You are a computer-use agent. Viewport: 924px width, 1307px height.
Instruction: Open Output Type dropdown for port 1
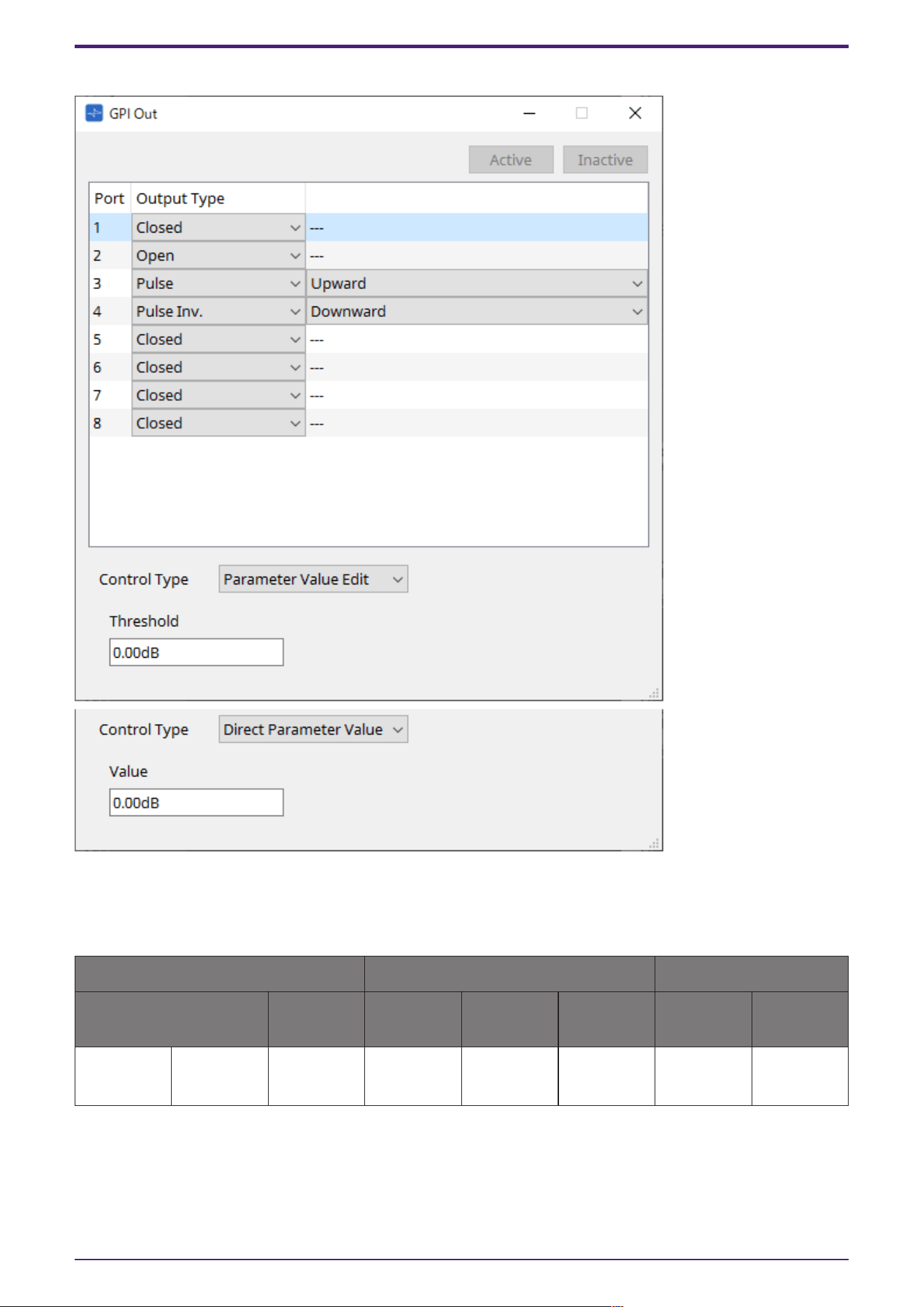point(218,228)
